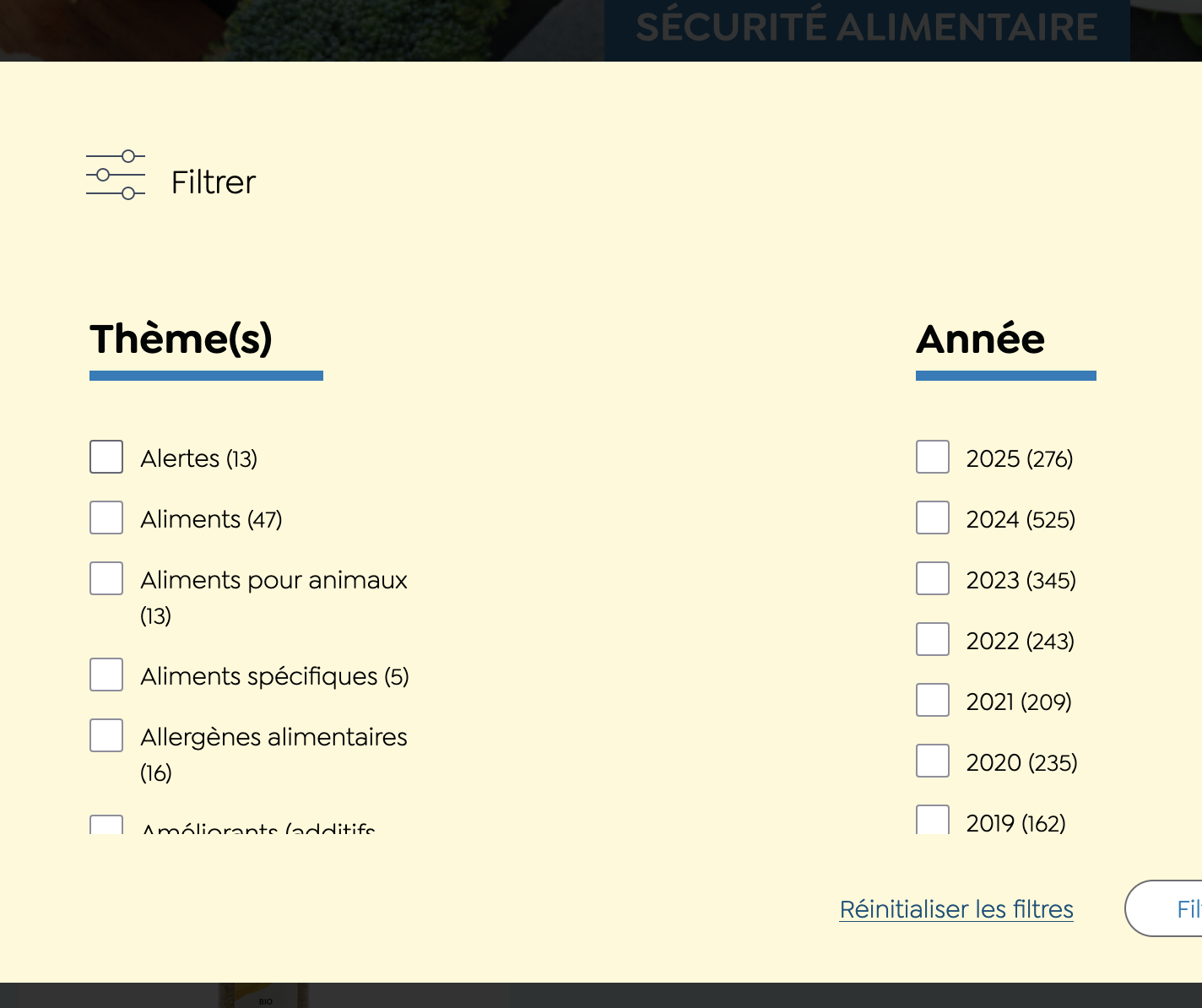Image resolution: width=1202 pixels, height=1008 pixels.
Task: Click Réinitialiser les filtres link
Action: (x=956, y=909)
